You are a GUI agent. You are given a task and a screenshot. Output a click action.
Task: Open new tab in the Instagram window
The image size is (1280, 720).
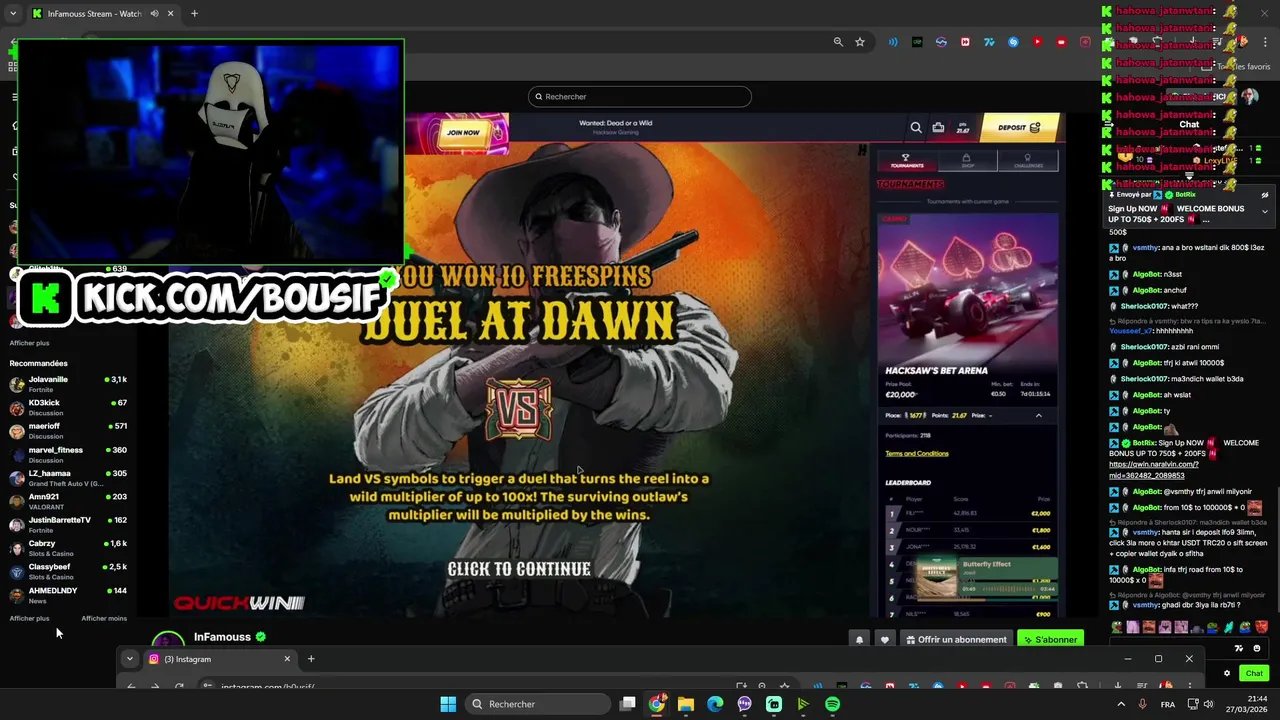click(311, 659)
